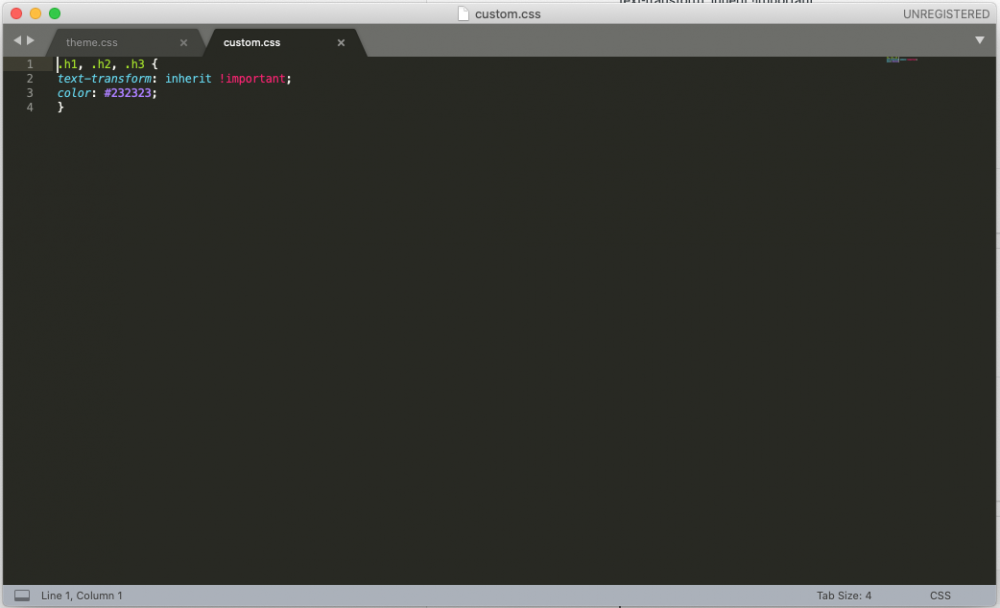Go to previous tab with left arrow
This screenshot has height=608, width=1000.
pos(17,40)
